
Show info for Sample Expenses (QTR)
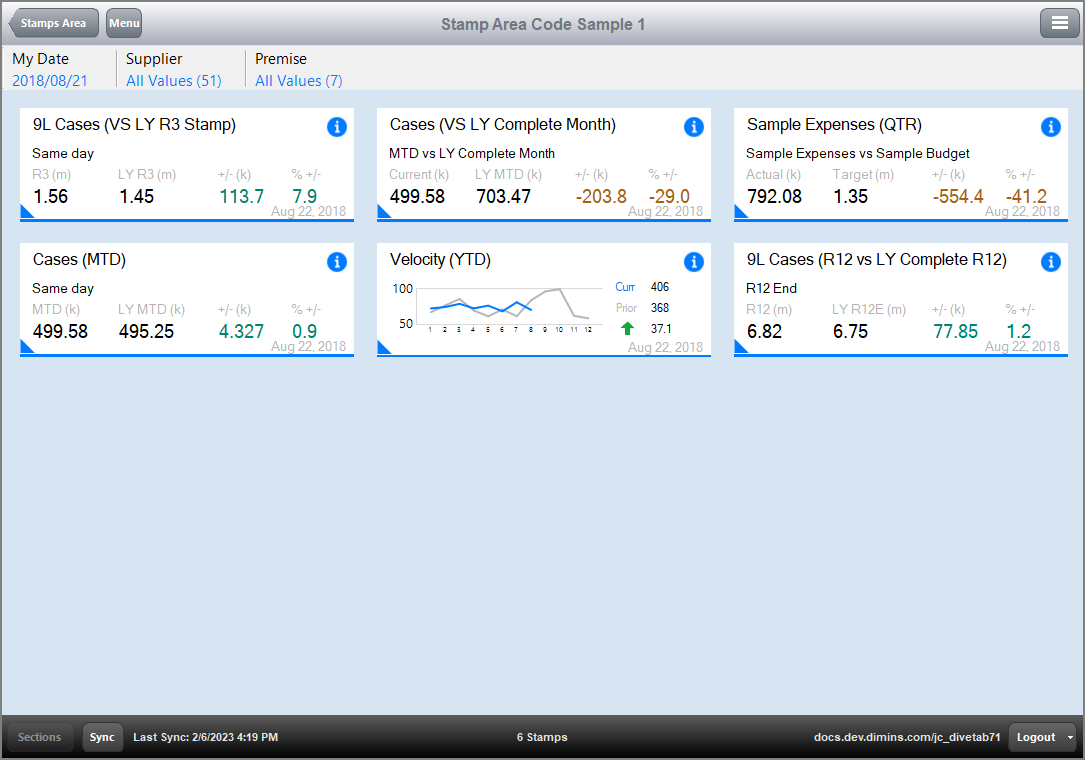click(x=1050, y=127)
